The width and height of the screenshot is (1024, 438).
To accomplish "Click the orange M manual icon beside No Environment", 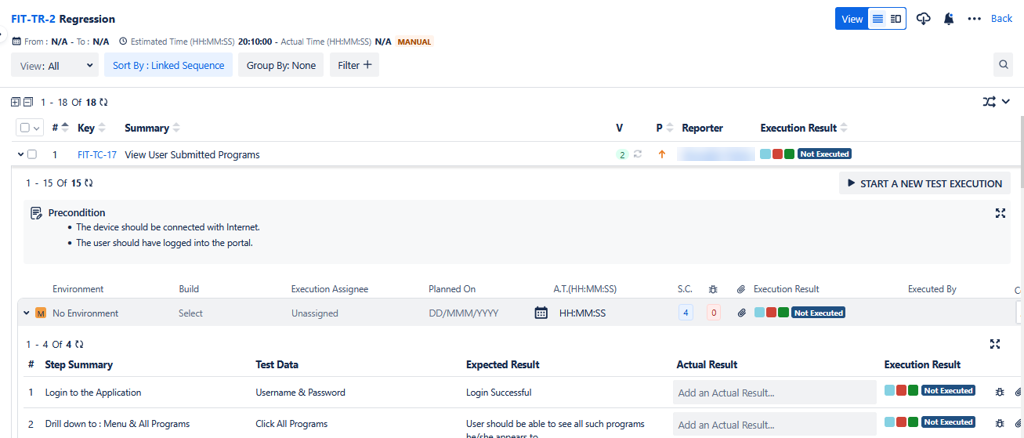I will pos(40,313).
